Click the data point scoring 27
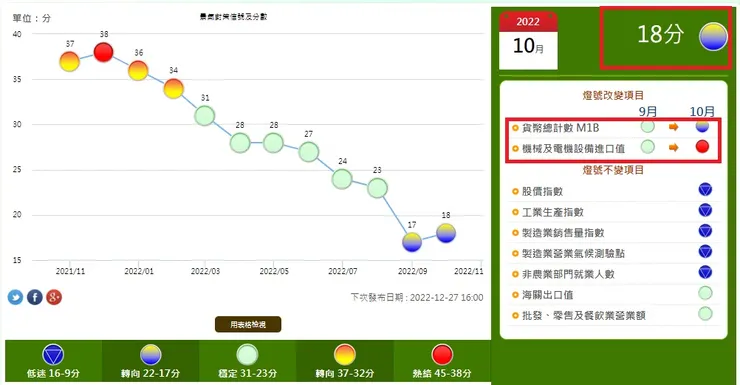The height and width of the screenshot is (385, 740). (x=308, y=152)
